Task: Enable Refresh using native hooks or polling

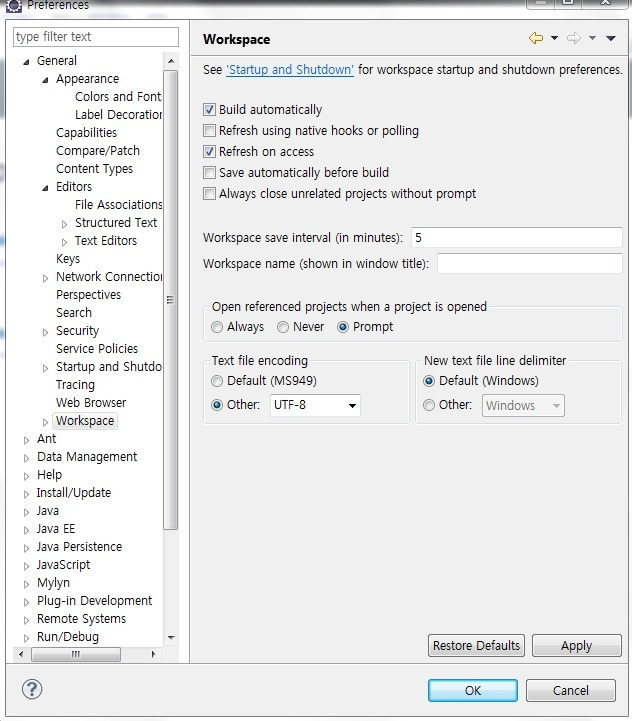Action: point(209,131)
